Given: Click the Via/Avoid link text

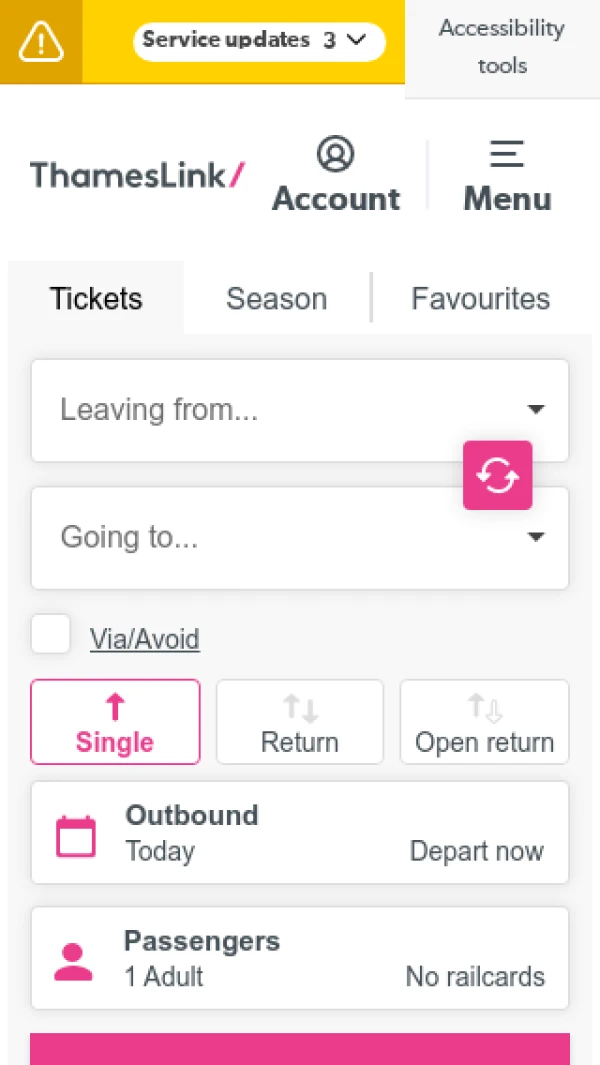Looking at the screenshot, I should [x=145, y=639].
